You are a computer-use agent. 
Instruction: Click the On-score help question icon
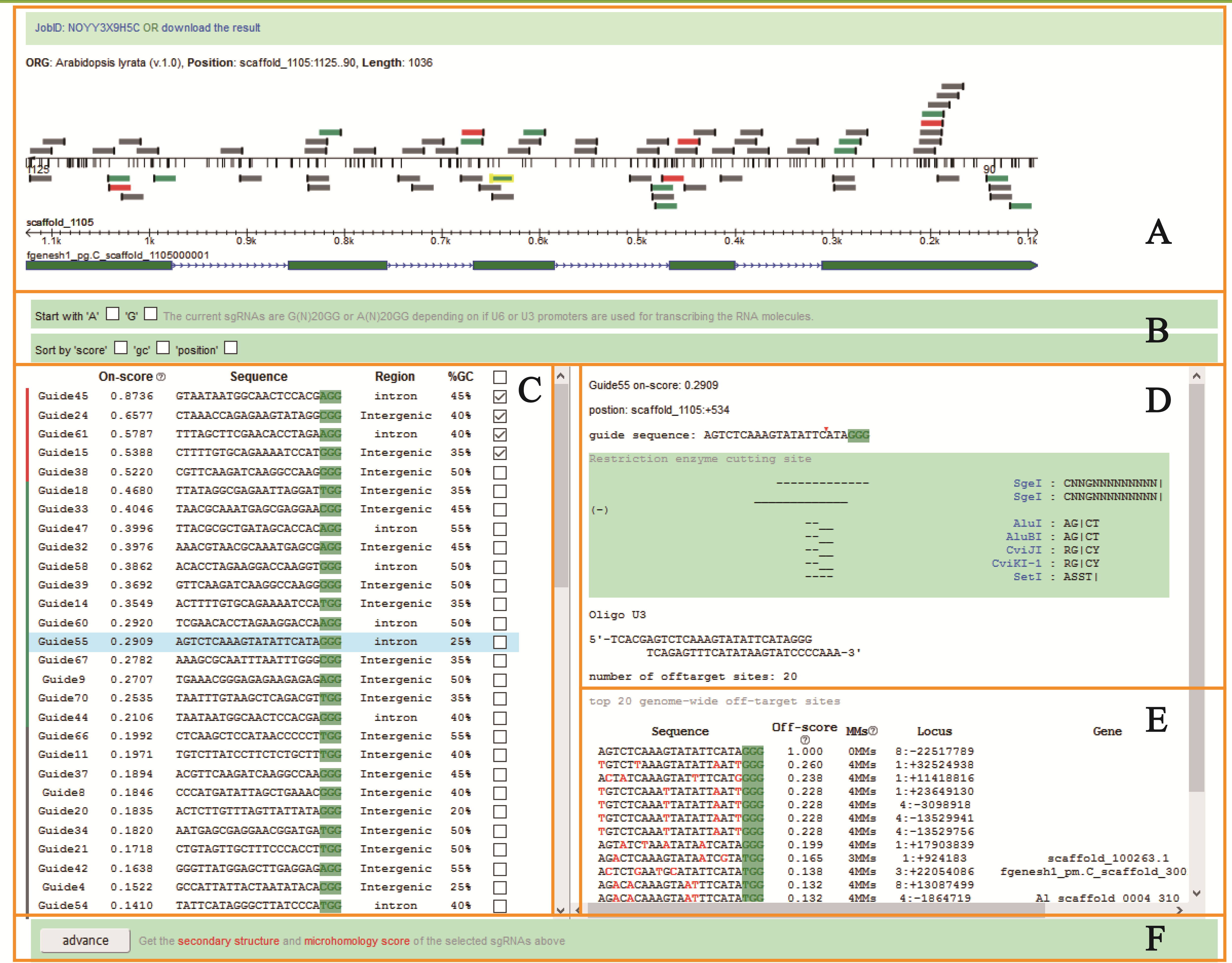click(x=161, y=377)
